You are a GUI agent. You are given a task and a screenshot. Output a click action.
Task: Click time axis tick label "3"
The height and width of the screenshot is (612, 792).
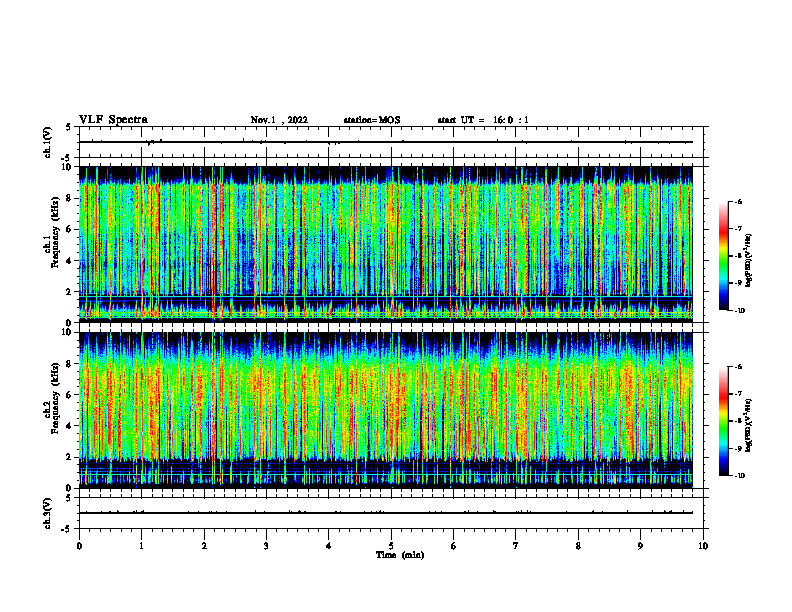266,546
